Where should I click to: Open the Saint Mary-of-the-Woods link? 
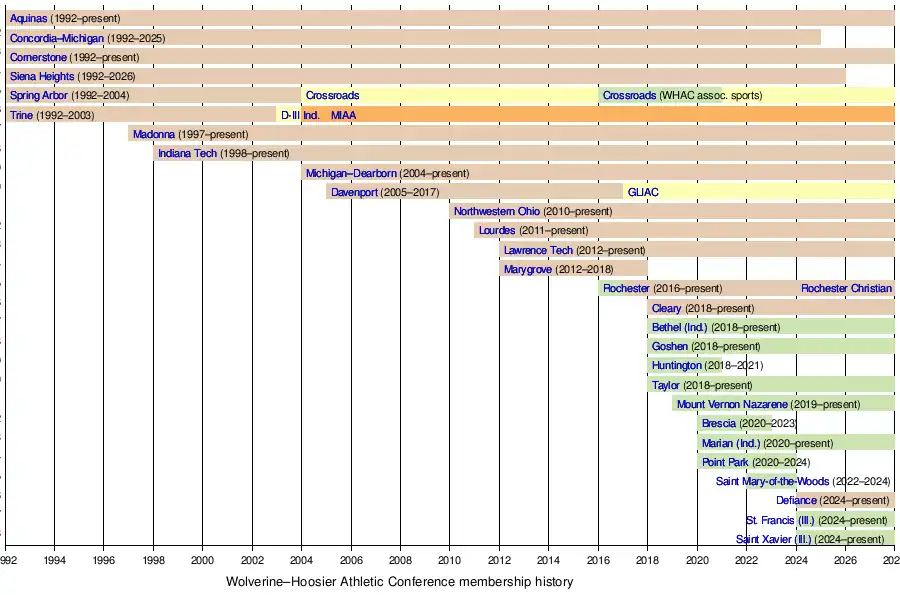773,481
